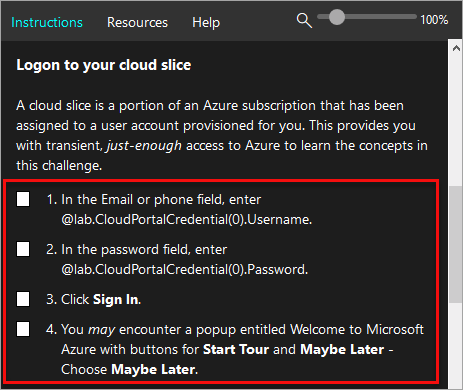Viewport: 463px width, 390px height.
Task: Click the CloudPortalCredential Username text
Action: tap(187, 219)
